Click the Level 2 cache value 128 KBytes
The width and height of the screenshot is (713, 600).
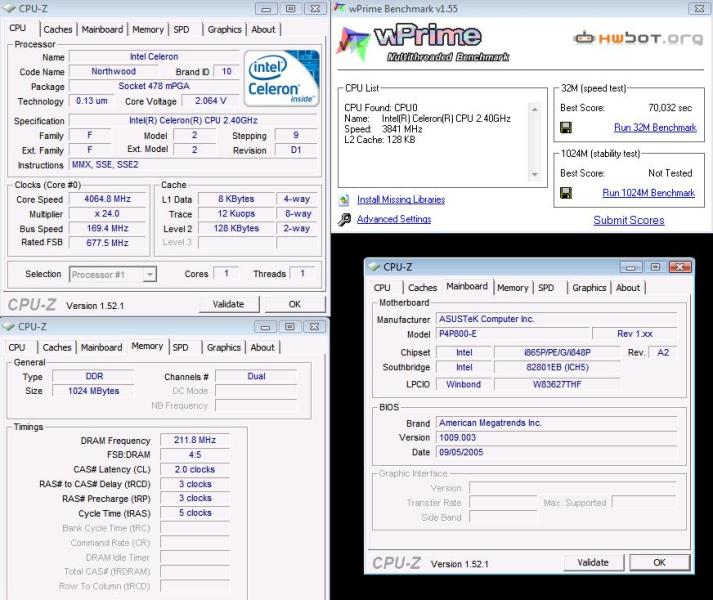point(236,228)
